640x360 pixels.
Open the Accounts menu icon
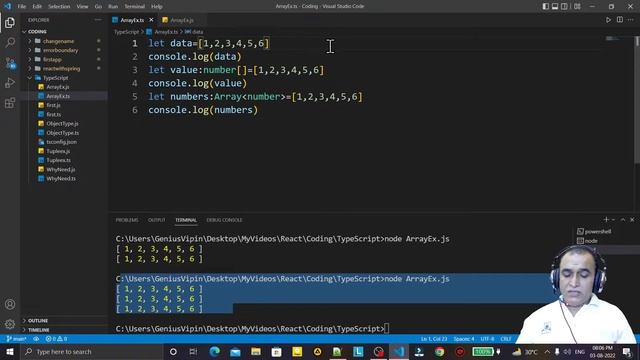tap(10, 304)
